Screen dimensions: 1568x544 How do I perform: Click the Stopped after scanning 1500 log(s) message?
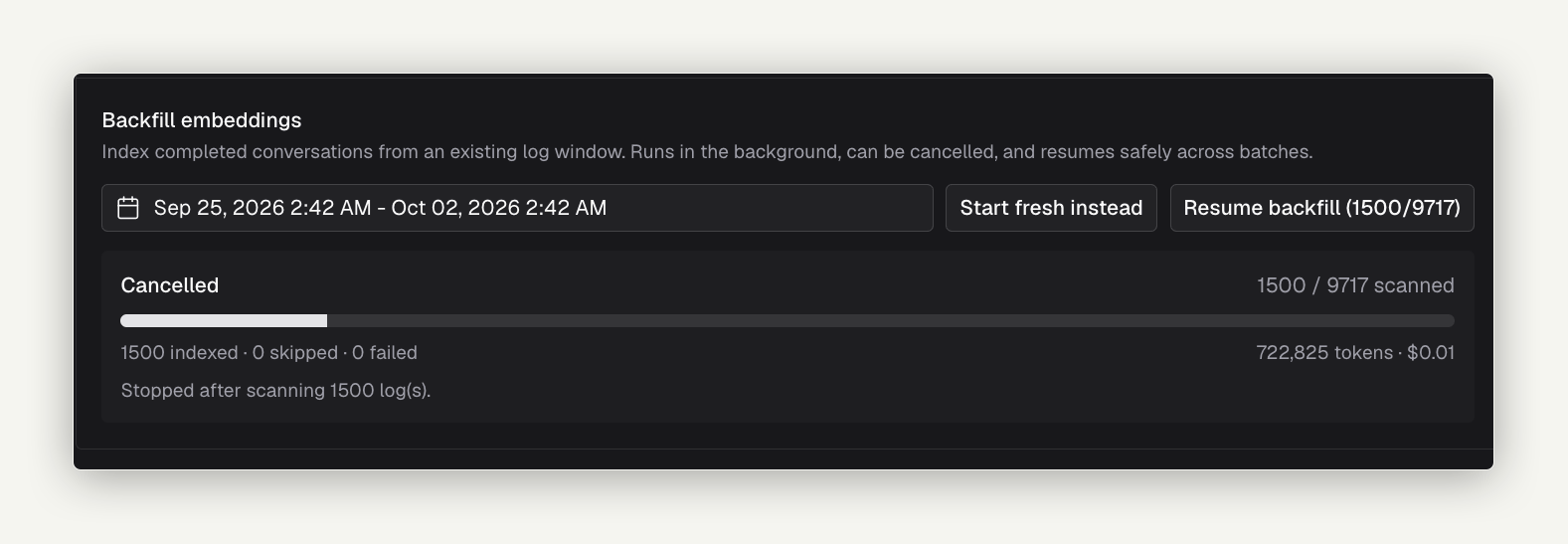(275, 391)
